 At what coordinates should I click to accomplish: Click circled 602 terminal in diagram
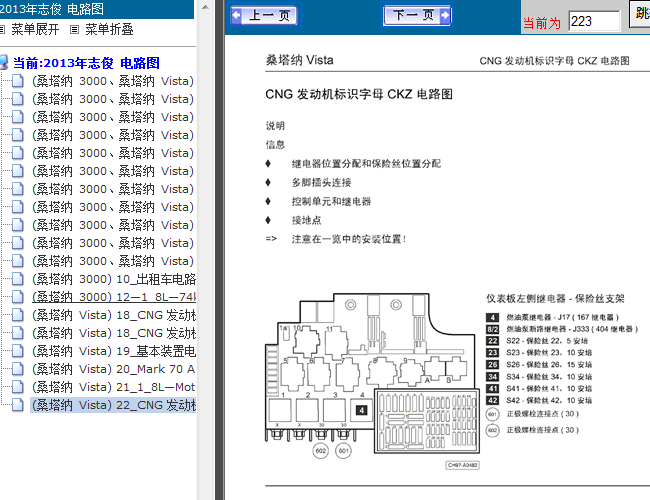(320, 451)
